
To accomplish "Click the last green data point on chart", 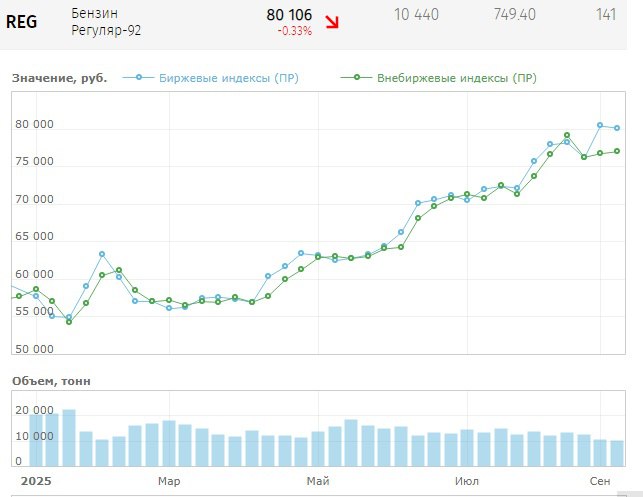I will (x=617, y=151).
